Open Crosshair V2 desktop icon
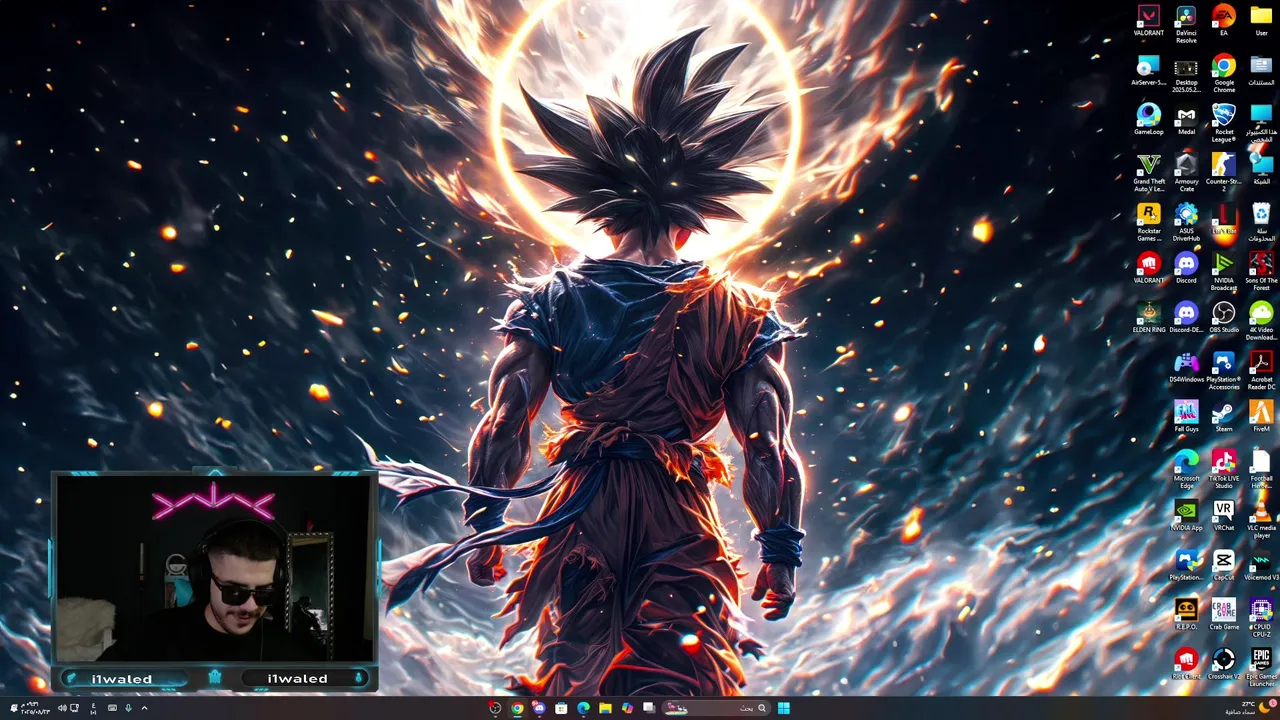The height and width of the screenshot is (720, 1280). click(x=1224, y=665)
